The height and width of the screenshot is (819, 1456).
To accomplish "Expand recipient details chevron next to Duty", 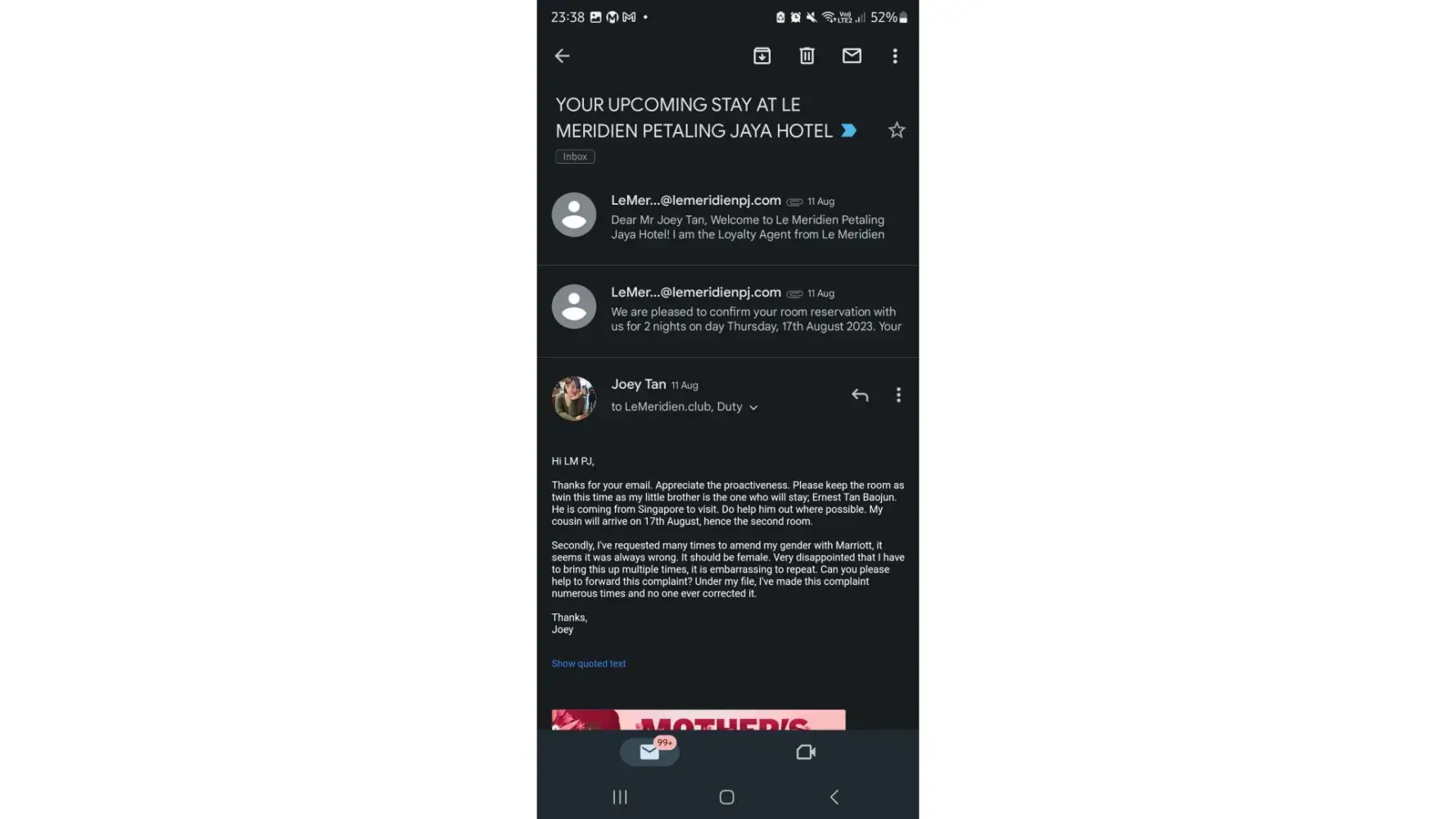I will coord(753,407).
